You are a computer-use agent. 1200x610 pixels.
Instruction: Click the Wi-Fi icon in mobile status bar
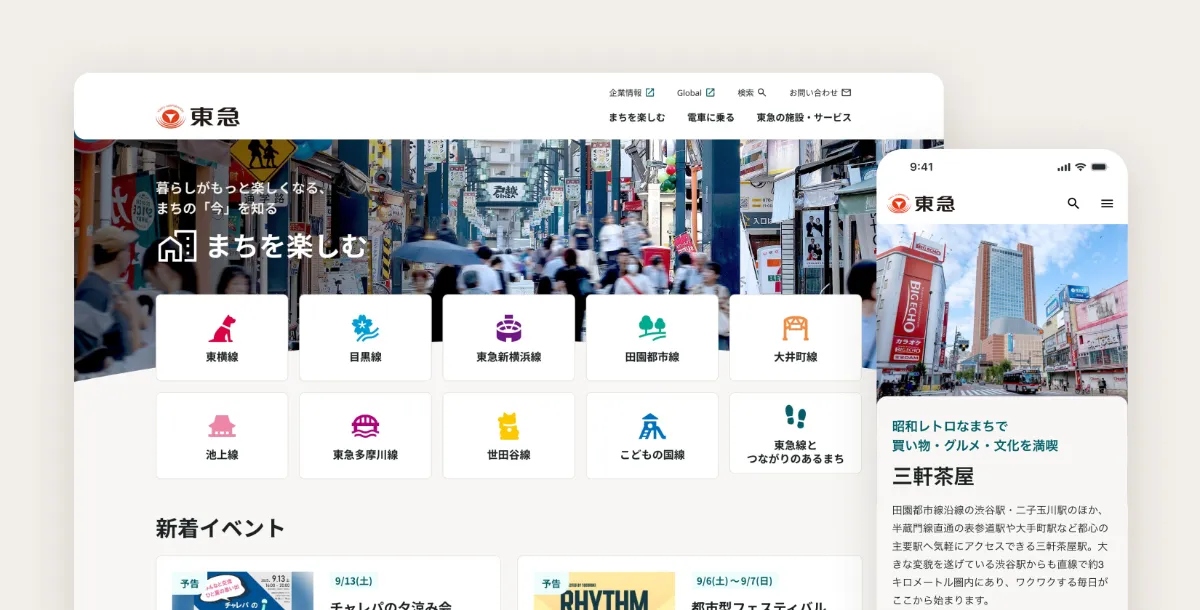[x=1080, y=167]
